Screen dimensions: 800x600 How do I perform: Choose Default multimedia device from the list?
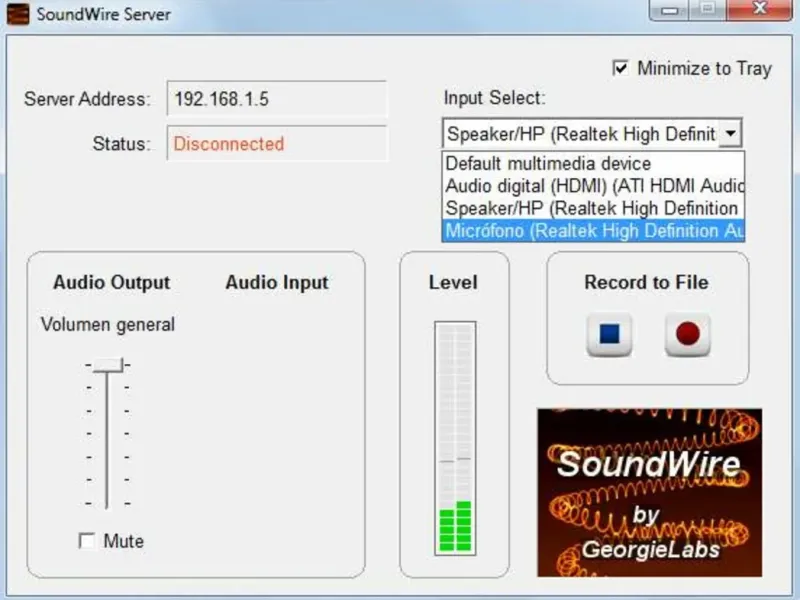tap(593, 163)
